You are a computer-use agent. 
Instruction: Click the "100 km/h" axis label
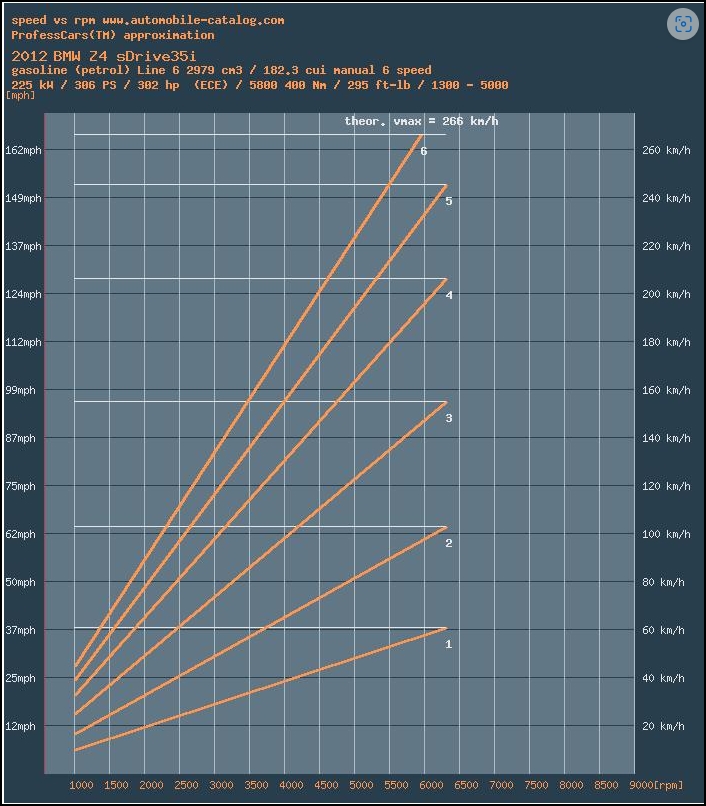click(x=666, y=534)
